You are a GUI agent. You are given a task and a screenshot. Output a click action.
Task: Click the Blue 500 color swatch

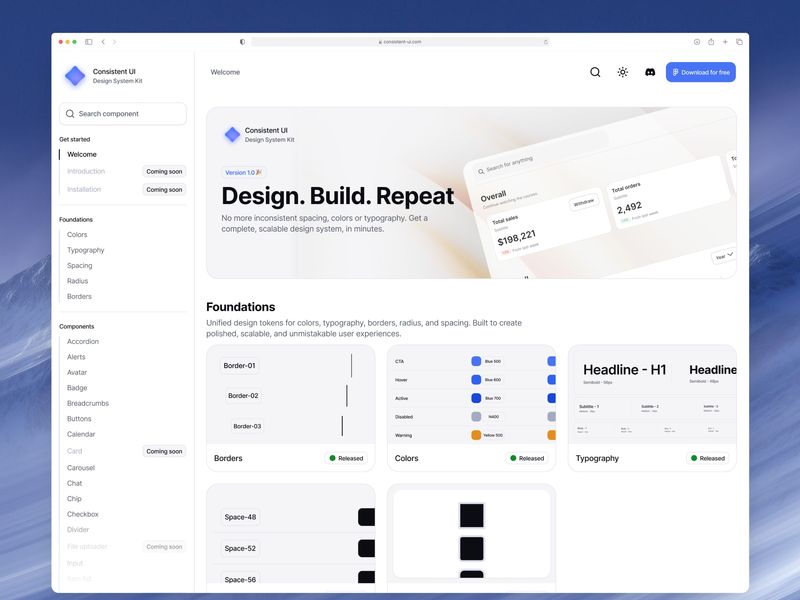477,362
